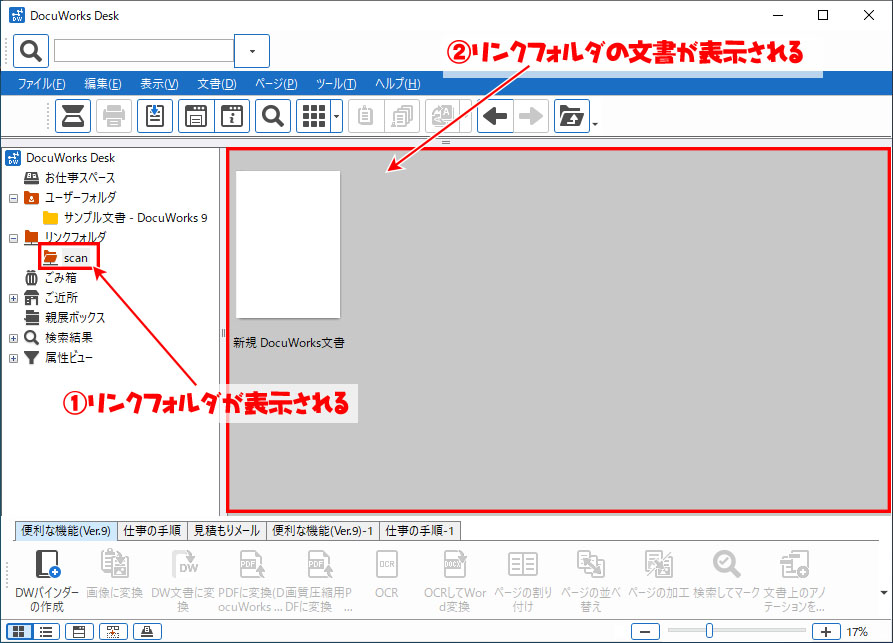The height and width of the screenshot is (643, 893).
Task: Click the DW文書に変換 icon
Action: point(185,564)
